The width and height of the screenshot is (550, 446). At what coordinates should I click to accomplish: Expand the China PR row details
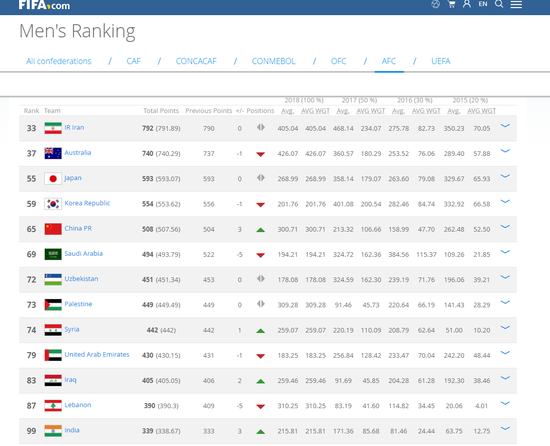[x=505, y=227]
